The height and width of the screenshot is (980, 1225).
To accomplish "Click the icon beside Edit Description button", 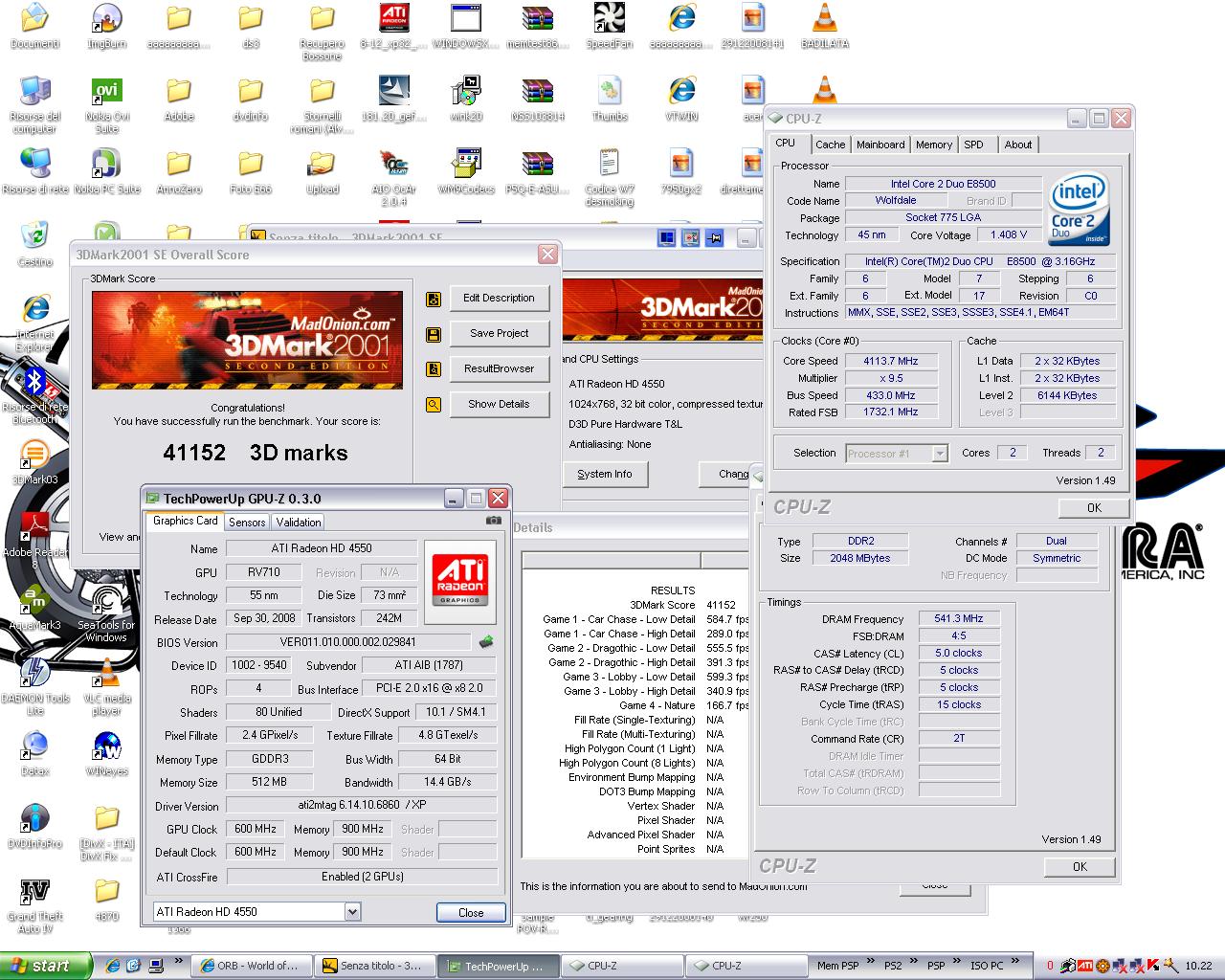I will click(434, 299).
